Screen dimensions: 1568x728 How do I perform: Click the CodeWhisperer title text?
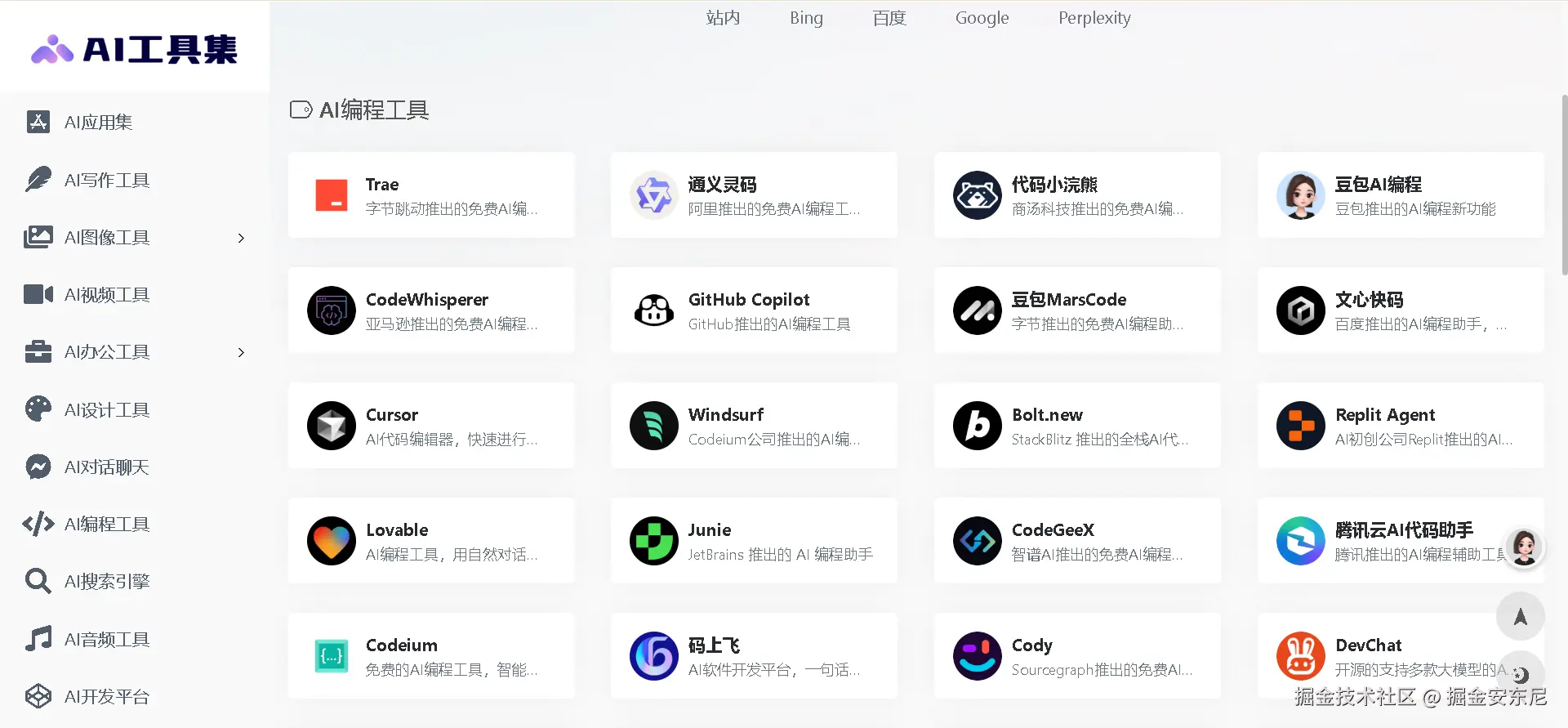[x=427, y=300]
